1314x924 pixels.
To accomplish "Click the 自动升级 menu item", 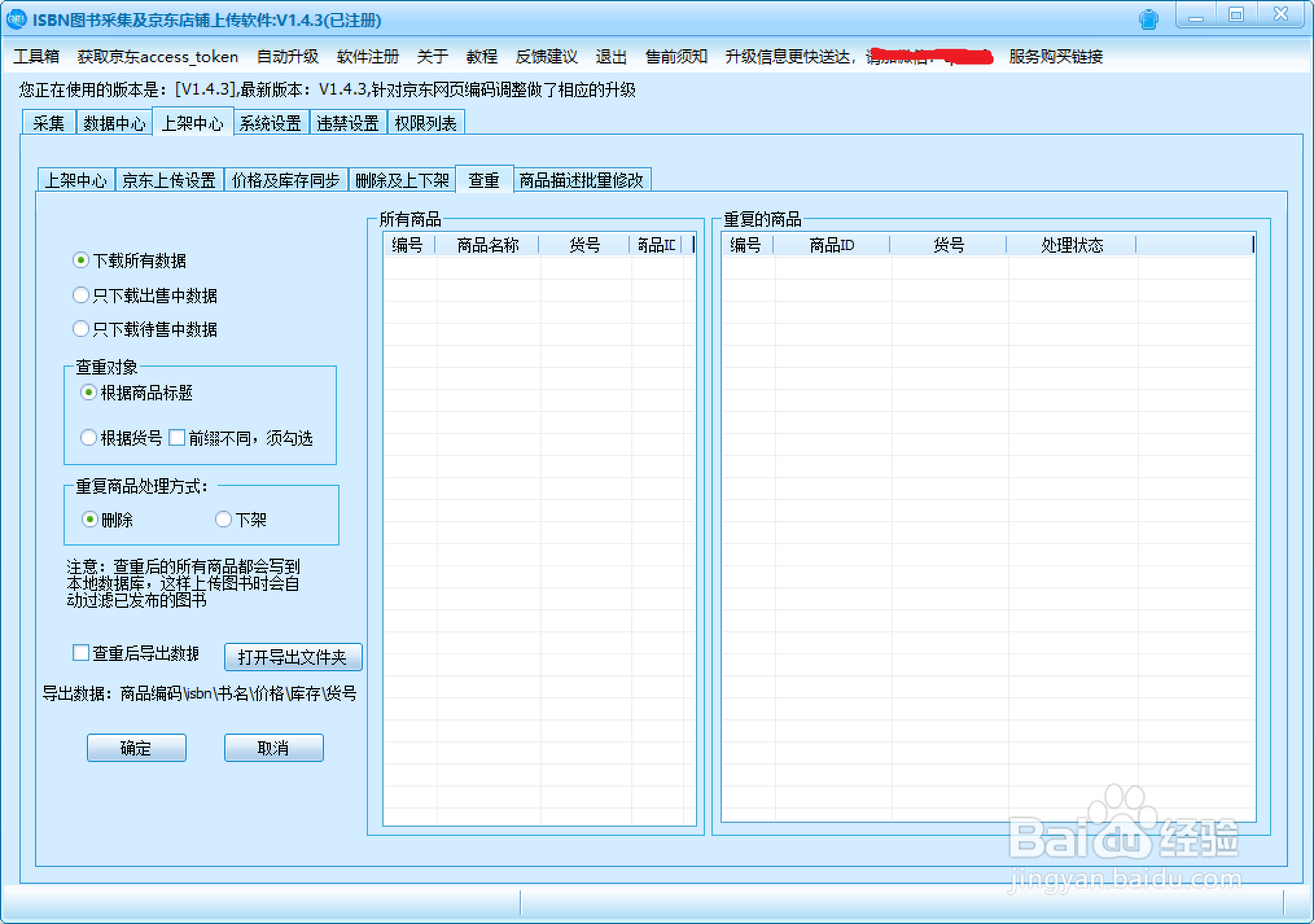I will tap(287, 57).
